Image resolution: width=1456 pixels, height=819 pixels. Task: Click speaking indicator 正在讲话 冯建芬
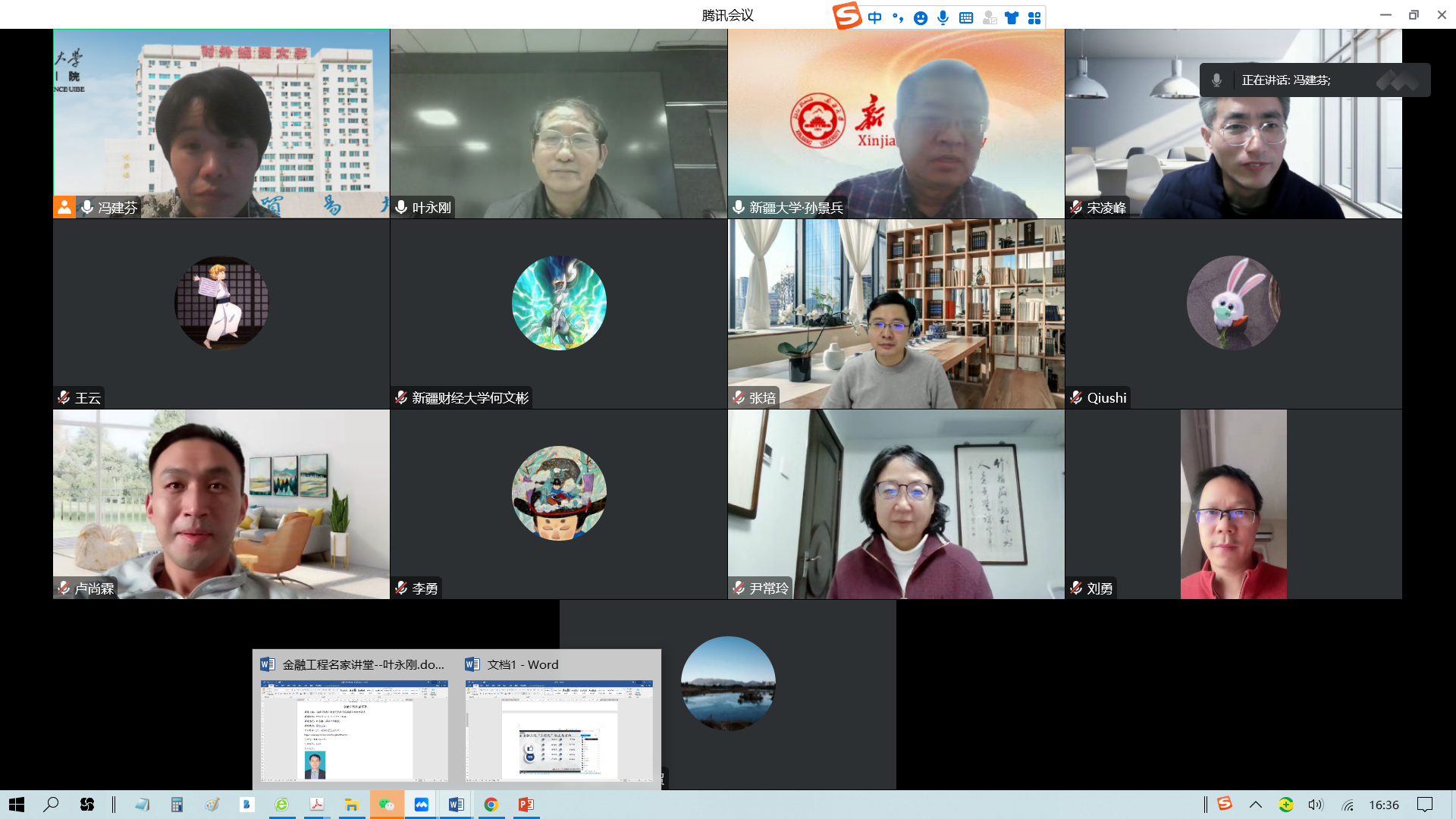[x=1285, y=80]
